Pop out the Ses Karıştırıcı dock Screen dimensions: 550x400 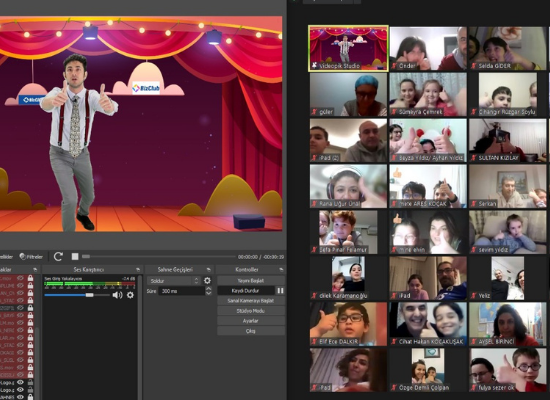[x=138, y=269]
